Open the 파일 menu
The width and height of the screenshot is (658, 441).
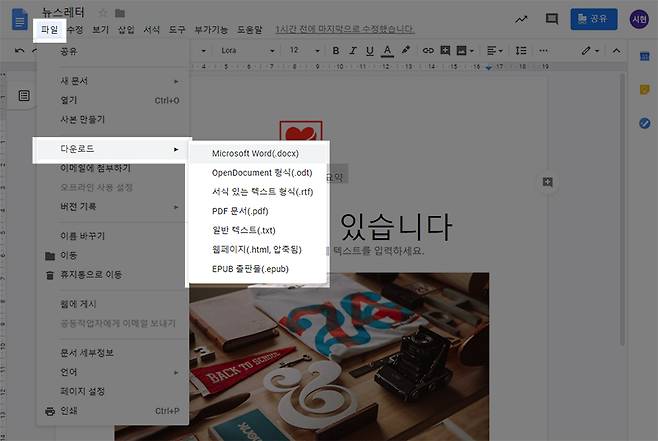pos(50,30)
